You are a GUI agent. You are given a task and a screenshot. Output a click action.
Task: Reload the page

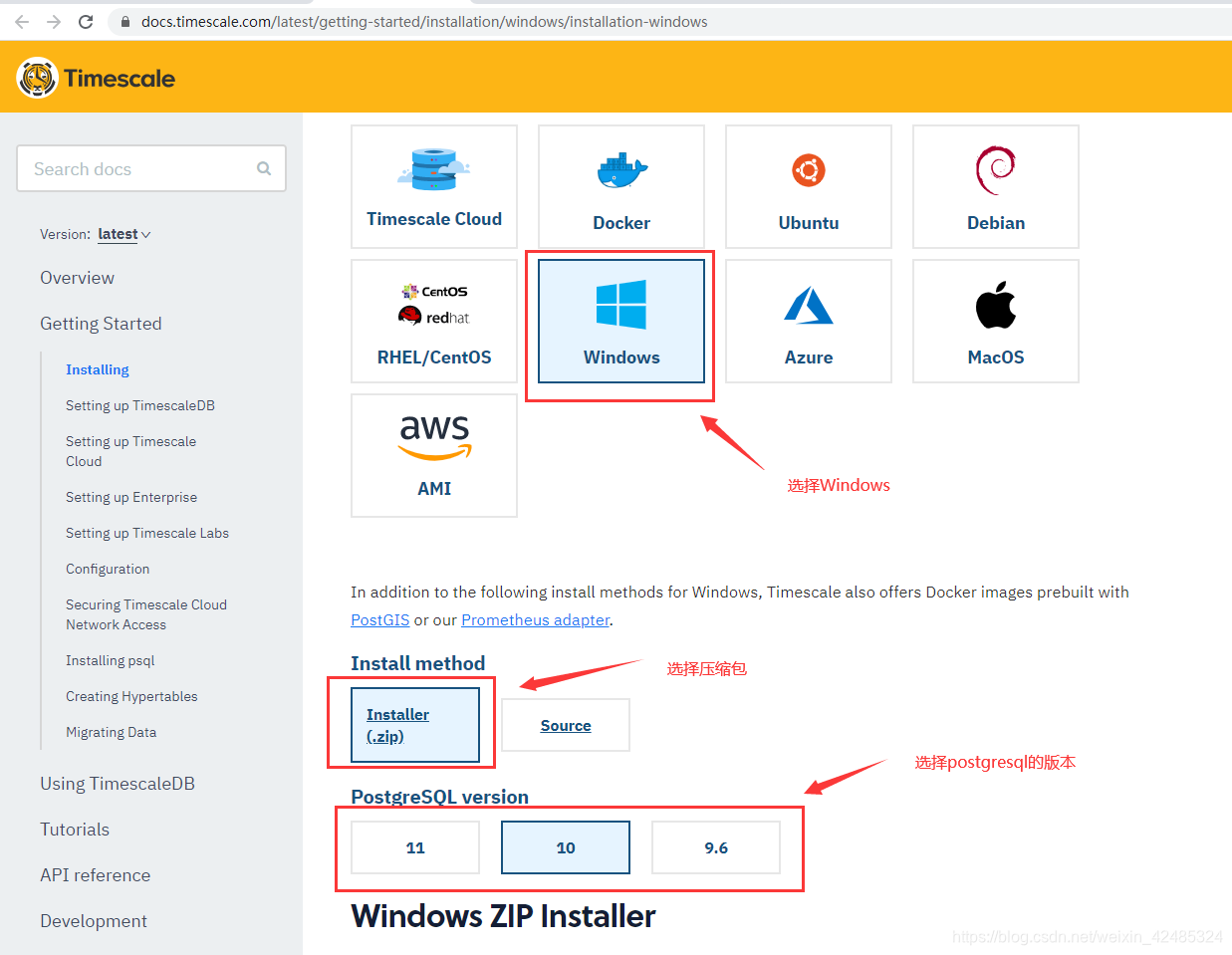(x=86, y=21)
